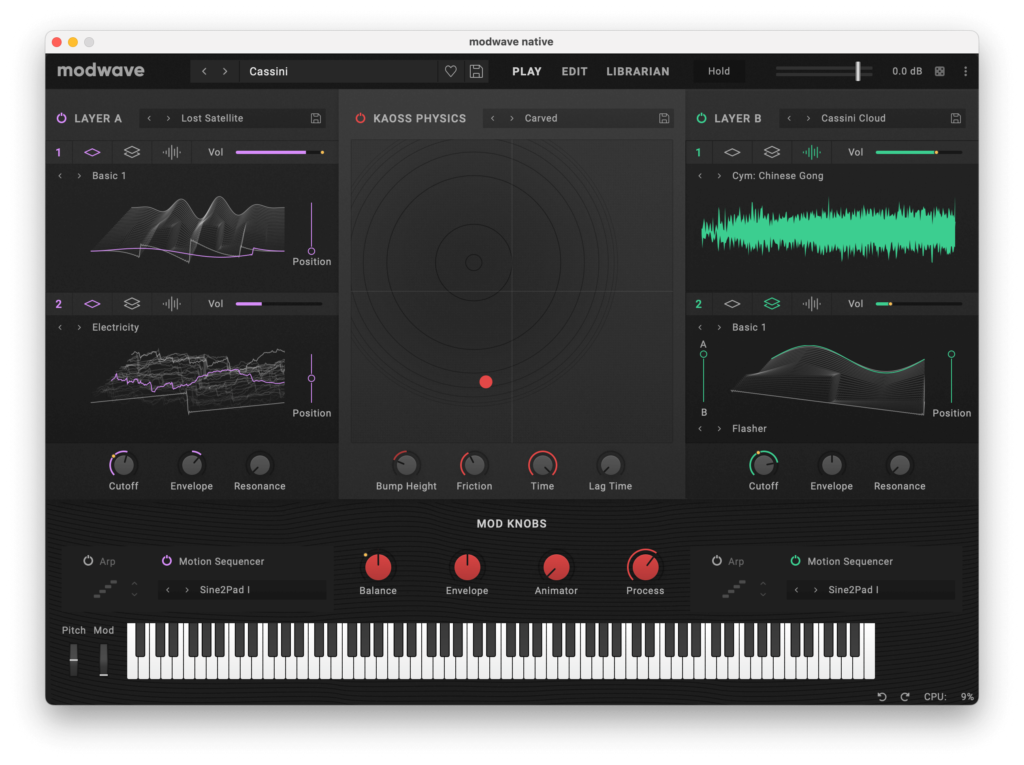Viewport: 1024px width, 765px height.
Task: Click the undo arrow in status bar
Action: coord(882,697)
